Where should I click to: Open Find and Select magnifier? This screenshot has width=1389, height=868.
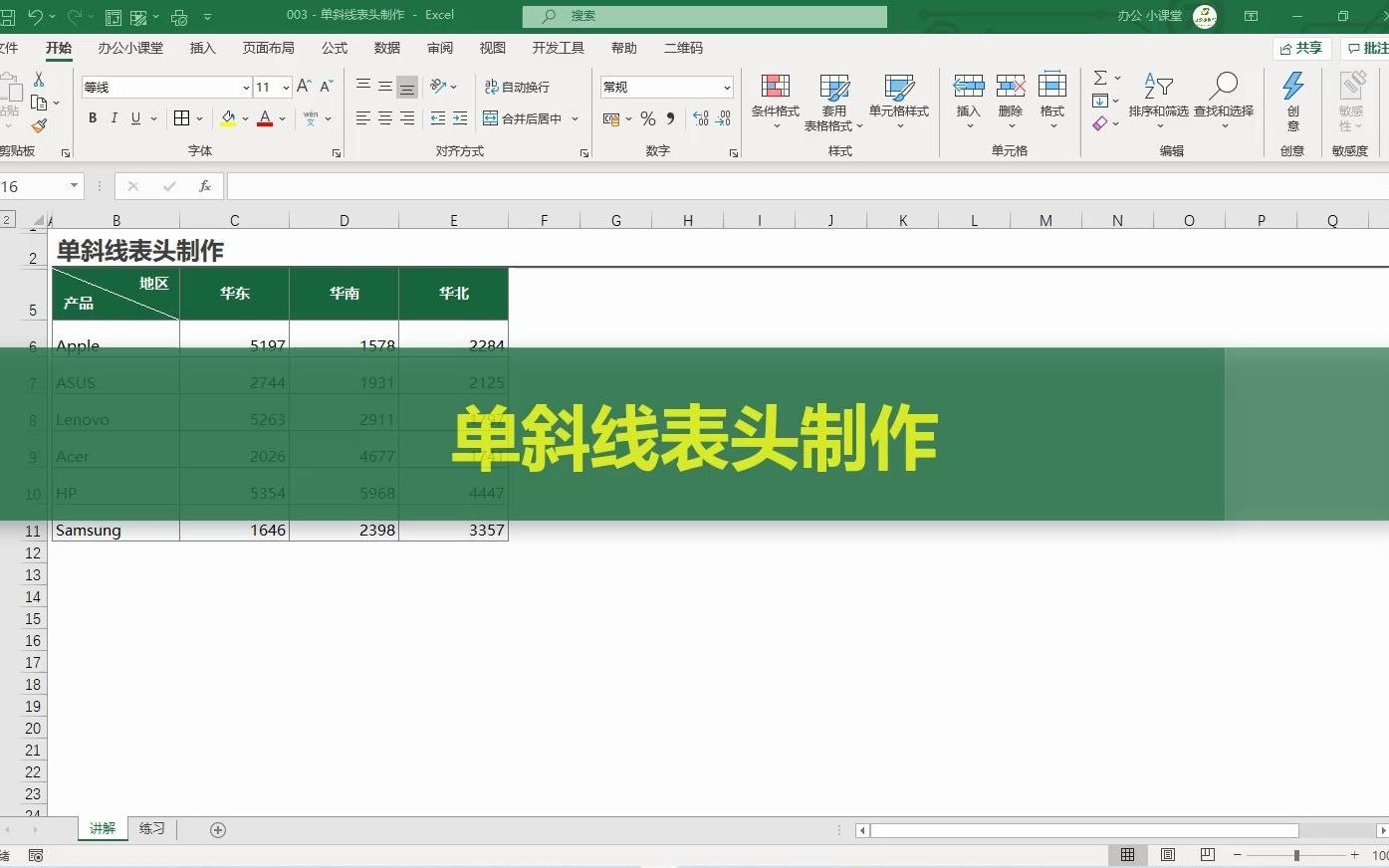[x=1224, y=99]
